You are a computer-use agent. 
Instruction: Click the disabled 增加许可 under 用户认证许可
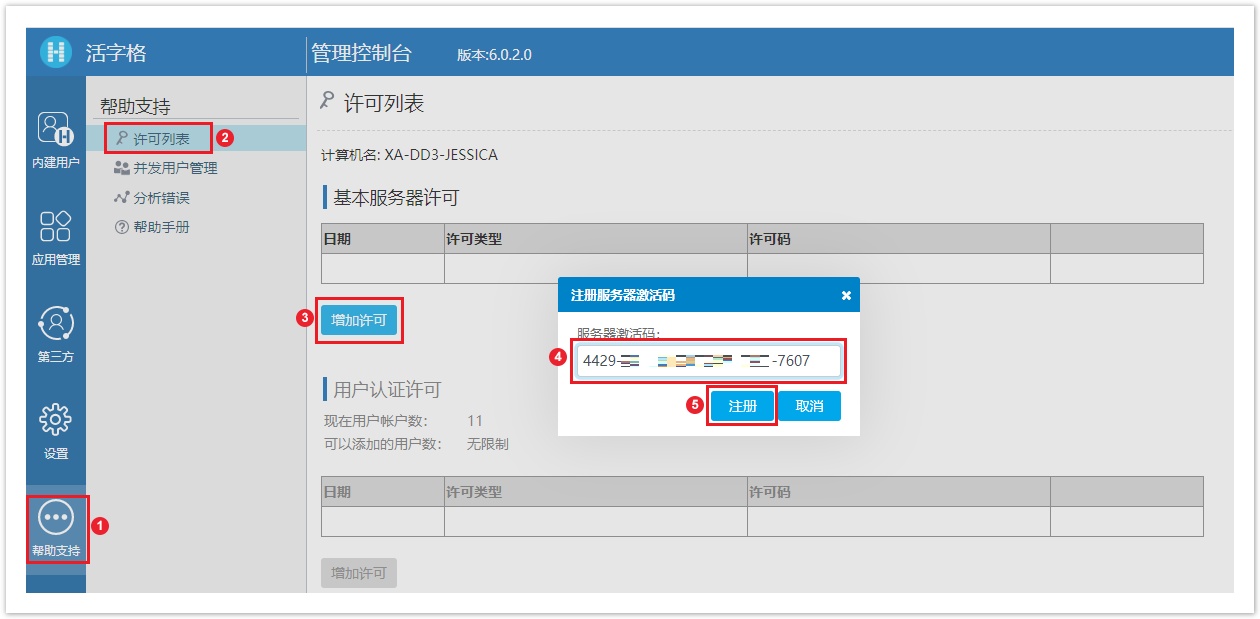click(359, 573)
